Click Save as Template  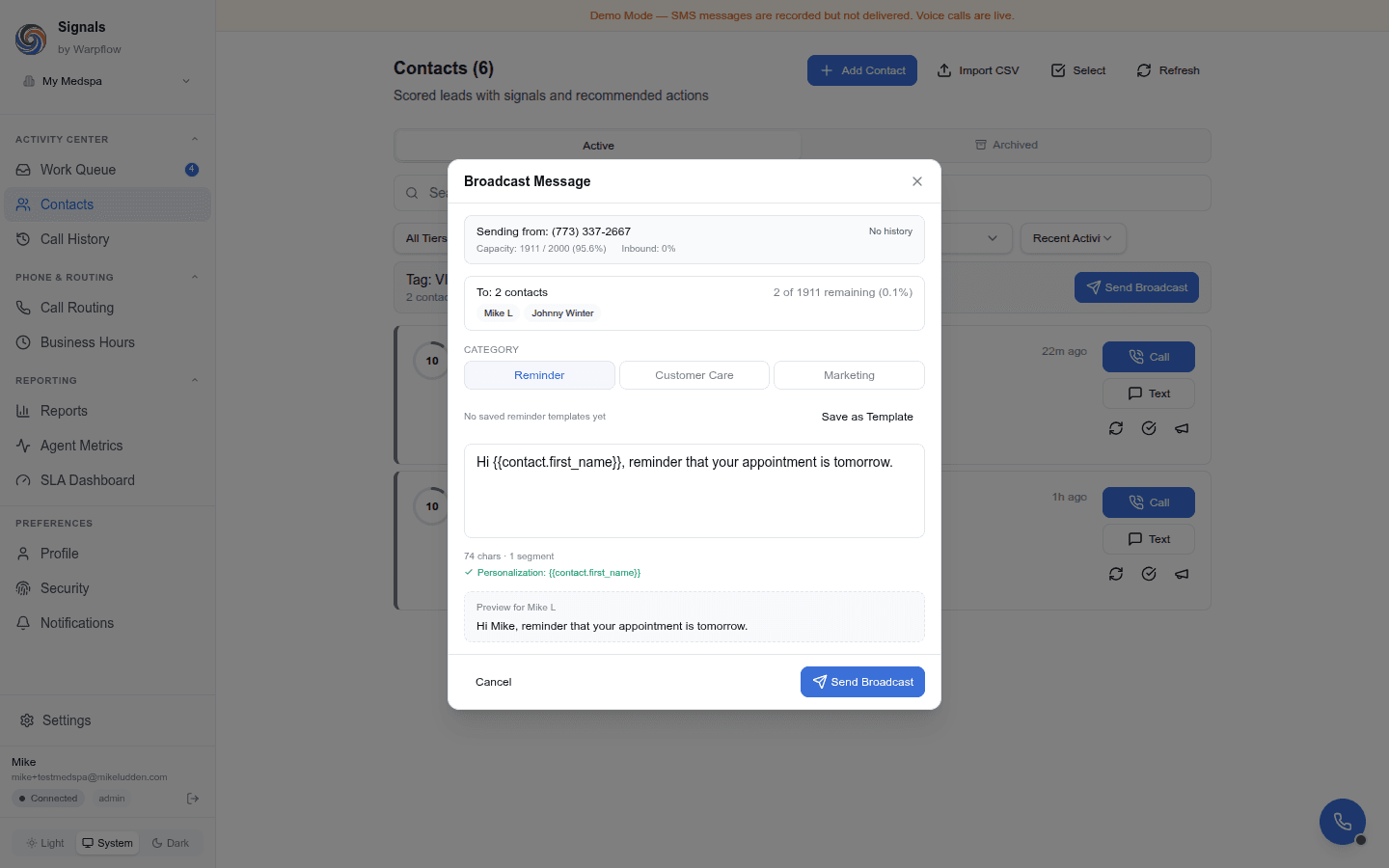(x=867, y=417)
